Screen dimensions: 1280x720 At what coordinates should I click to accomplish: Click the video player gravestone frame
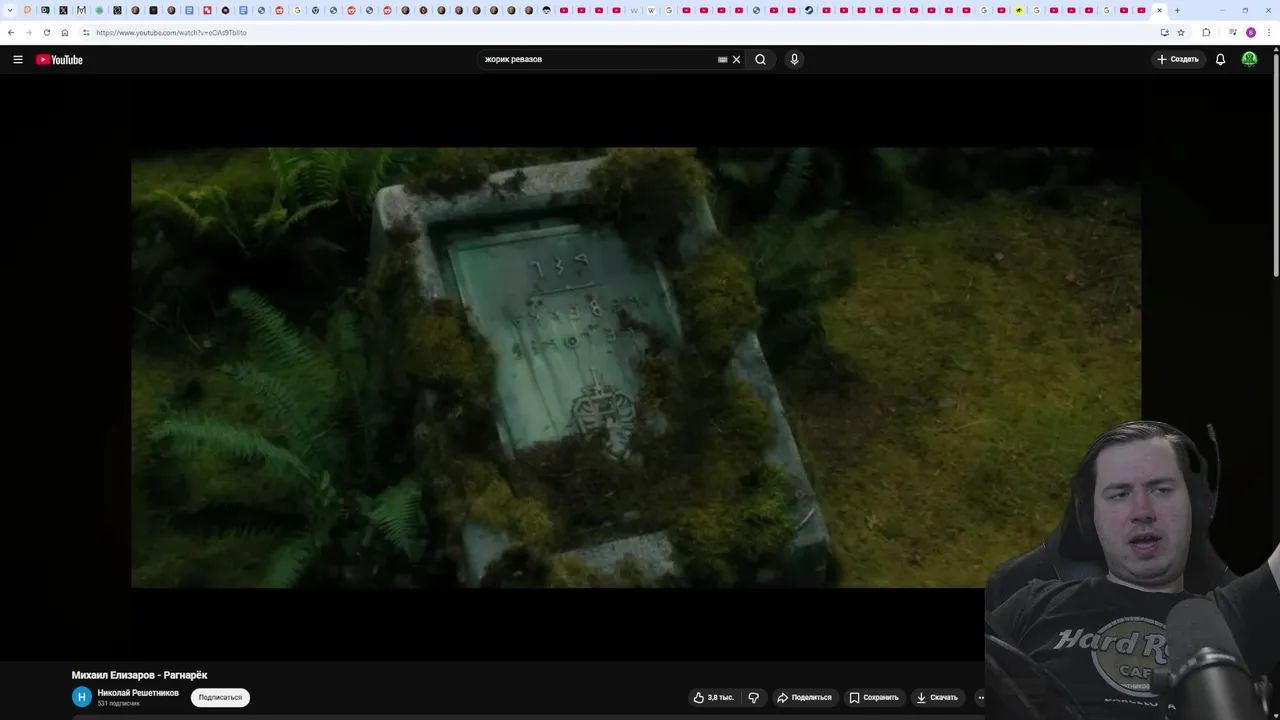(x=636, y=367)
